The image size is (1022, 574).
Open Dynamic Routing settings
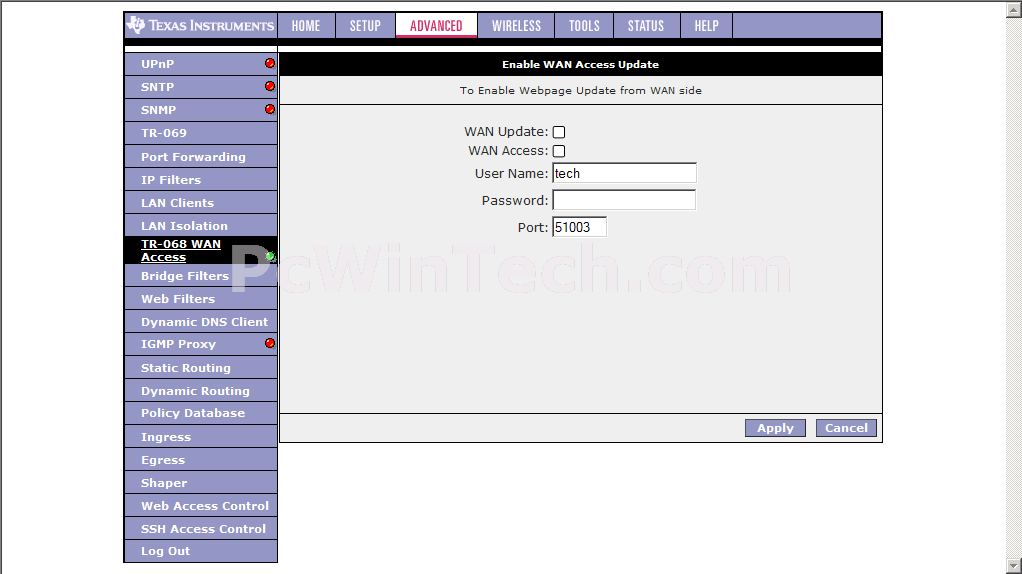195,391
